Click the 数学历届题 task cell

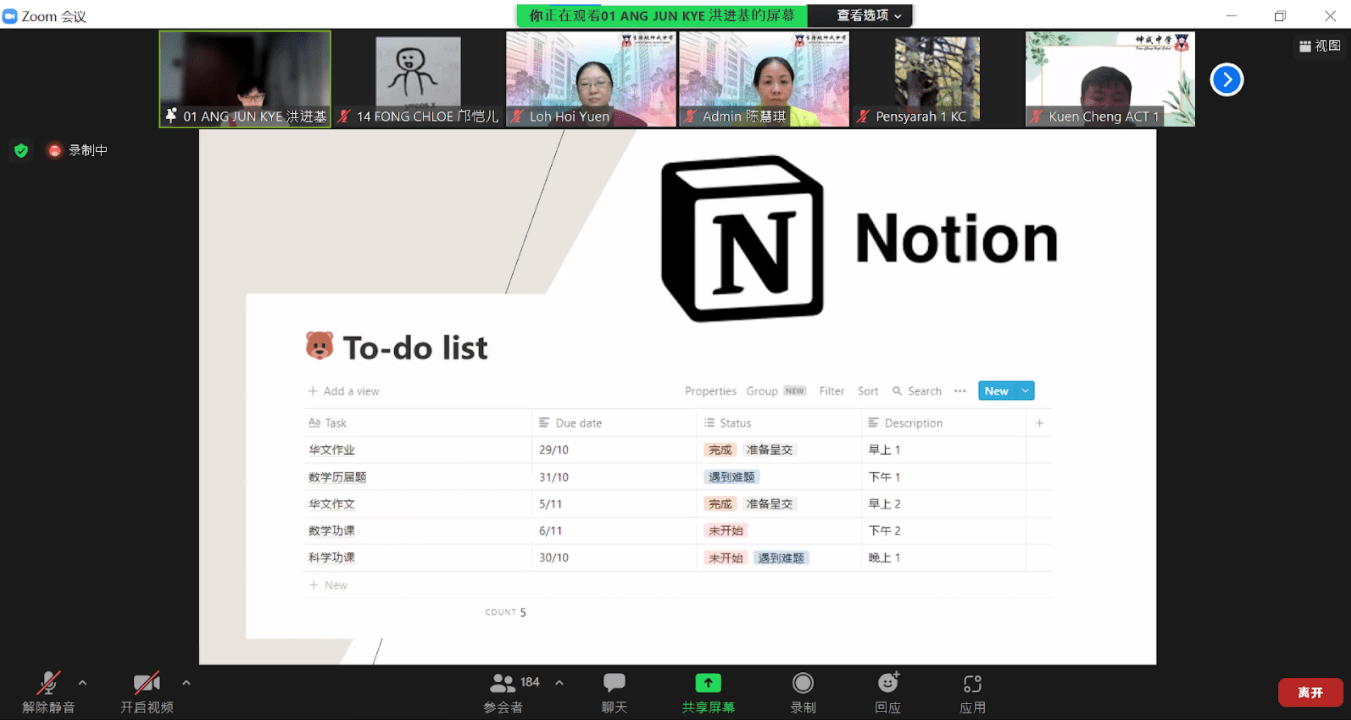pyautogui.click(x=418, y=477)
